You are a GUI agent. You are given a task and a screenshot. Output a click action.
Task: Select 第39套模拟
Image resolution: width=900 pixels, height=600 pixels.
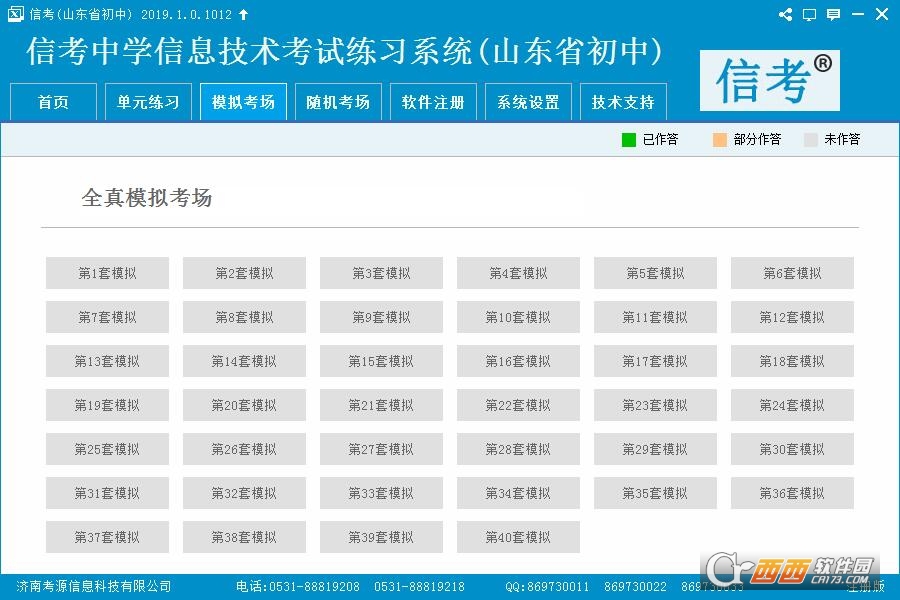[x=381, y=537]
